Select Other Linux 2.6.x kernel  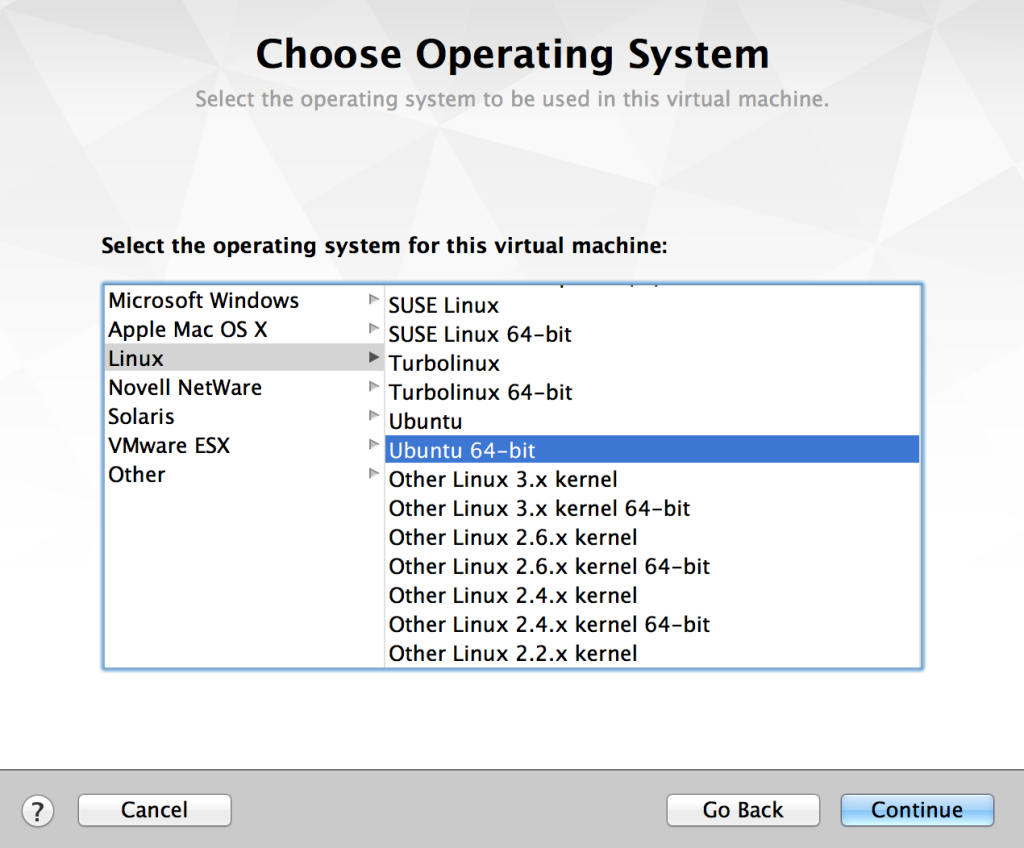click(512, 538)
